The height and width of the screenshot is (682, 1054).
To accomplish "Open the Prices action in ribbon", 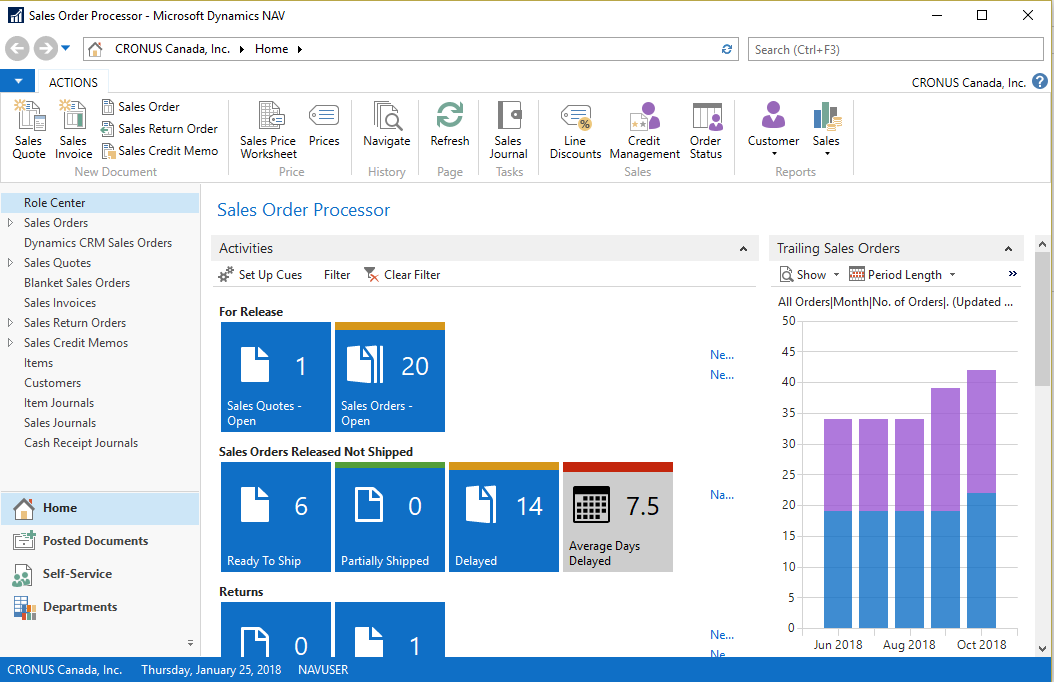I will click(324, 124).
